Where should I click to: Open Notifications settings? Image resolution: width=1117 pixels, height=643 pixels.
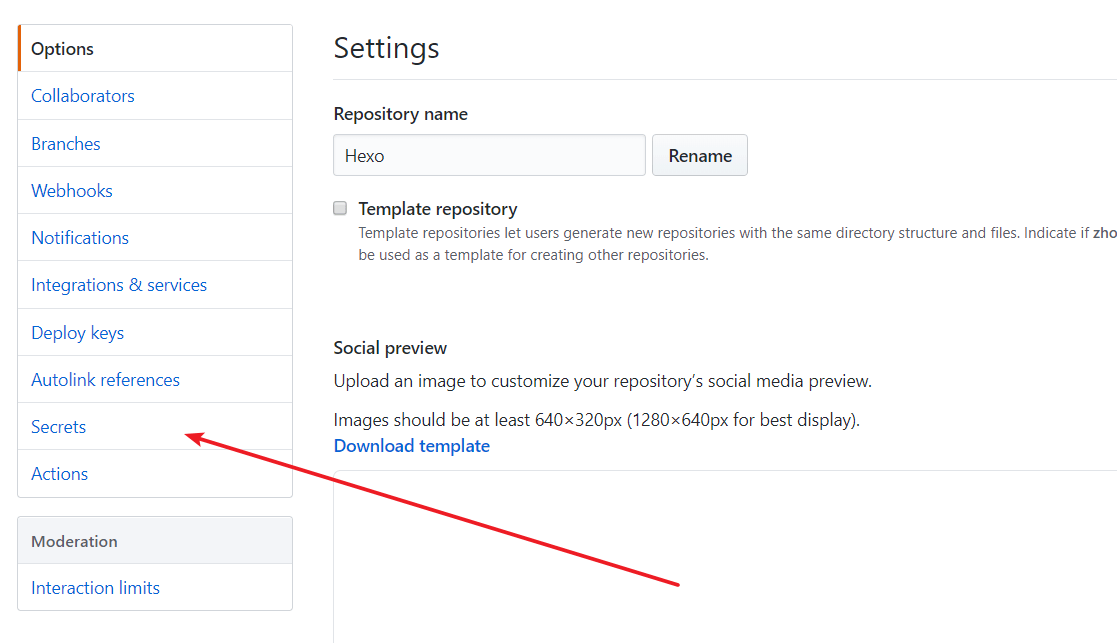click(80, 238)
